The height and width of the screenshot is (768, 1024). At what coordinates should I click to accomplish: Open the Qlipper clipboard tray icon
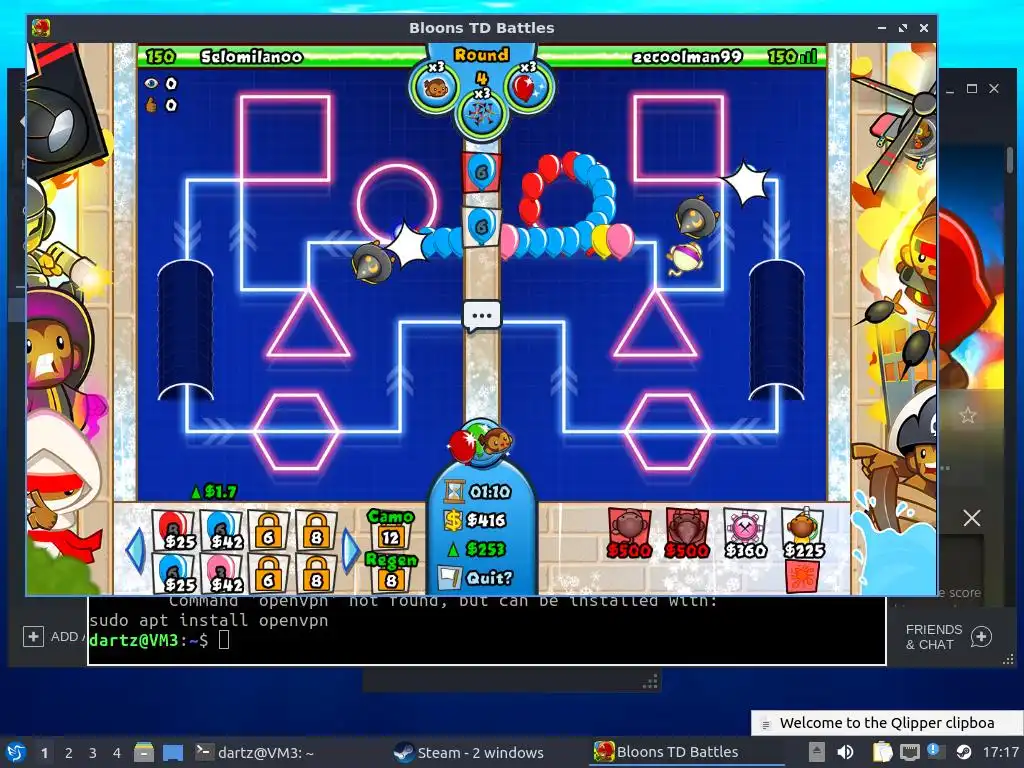coord(882,752)
